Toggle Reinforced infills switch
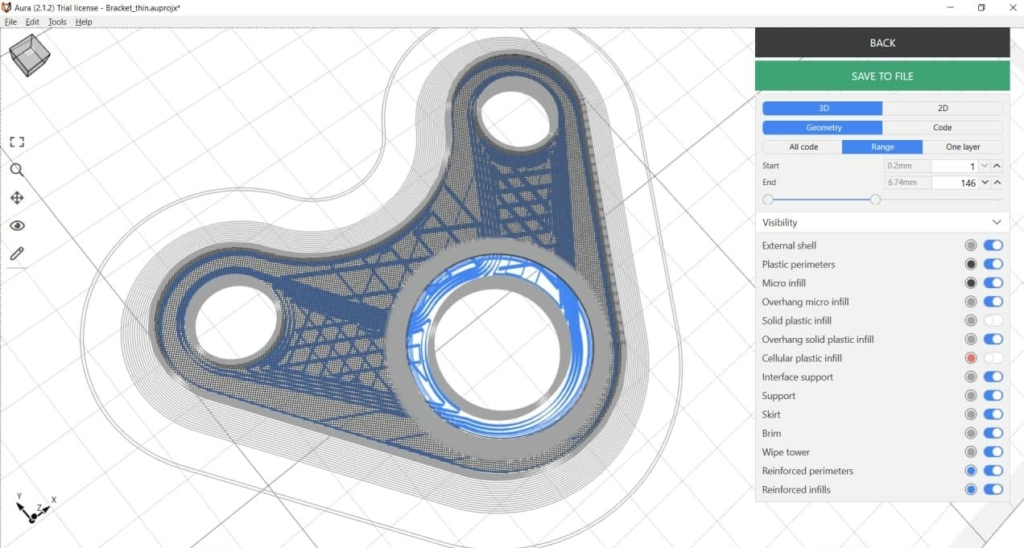This screenshot has height=548, width=1024. (x=993, y=489)
